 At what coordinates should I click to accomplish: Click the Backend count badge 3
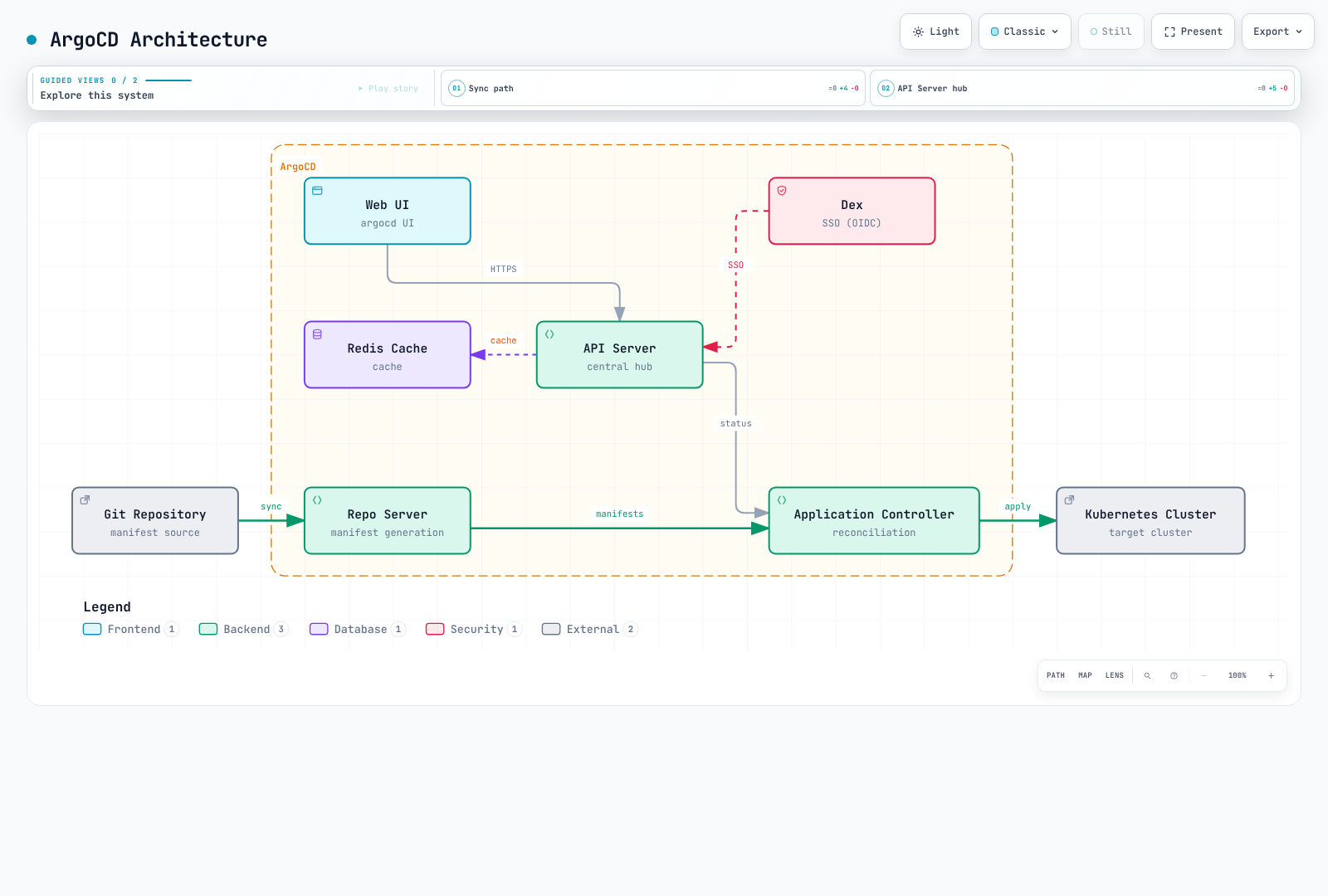point(281,629)
